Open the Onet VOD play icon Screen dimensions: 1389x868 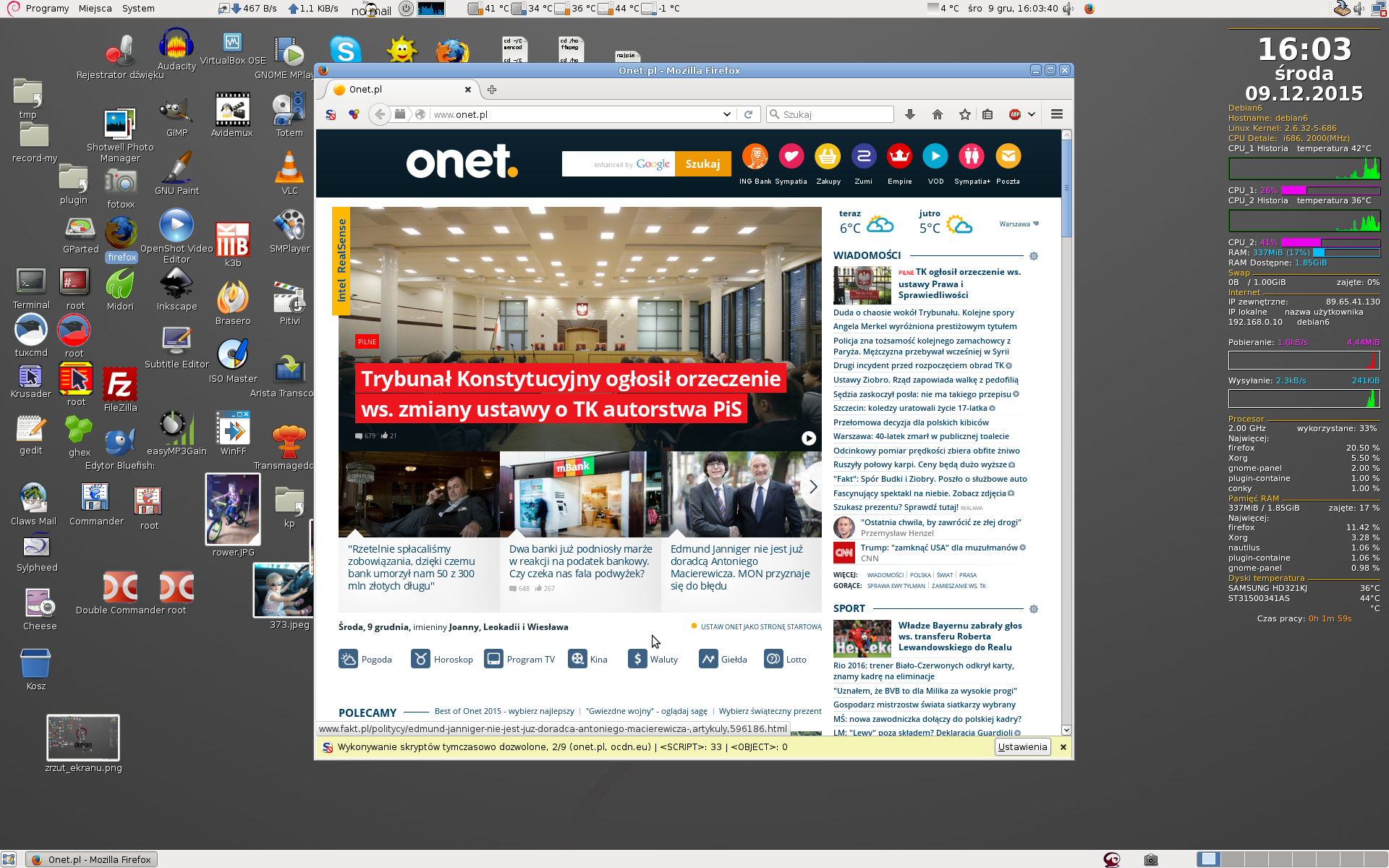click(935, 156)
